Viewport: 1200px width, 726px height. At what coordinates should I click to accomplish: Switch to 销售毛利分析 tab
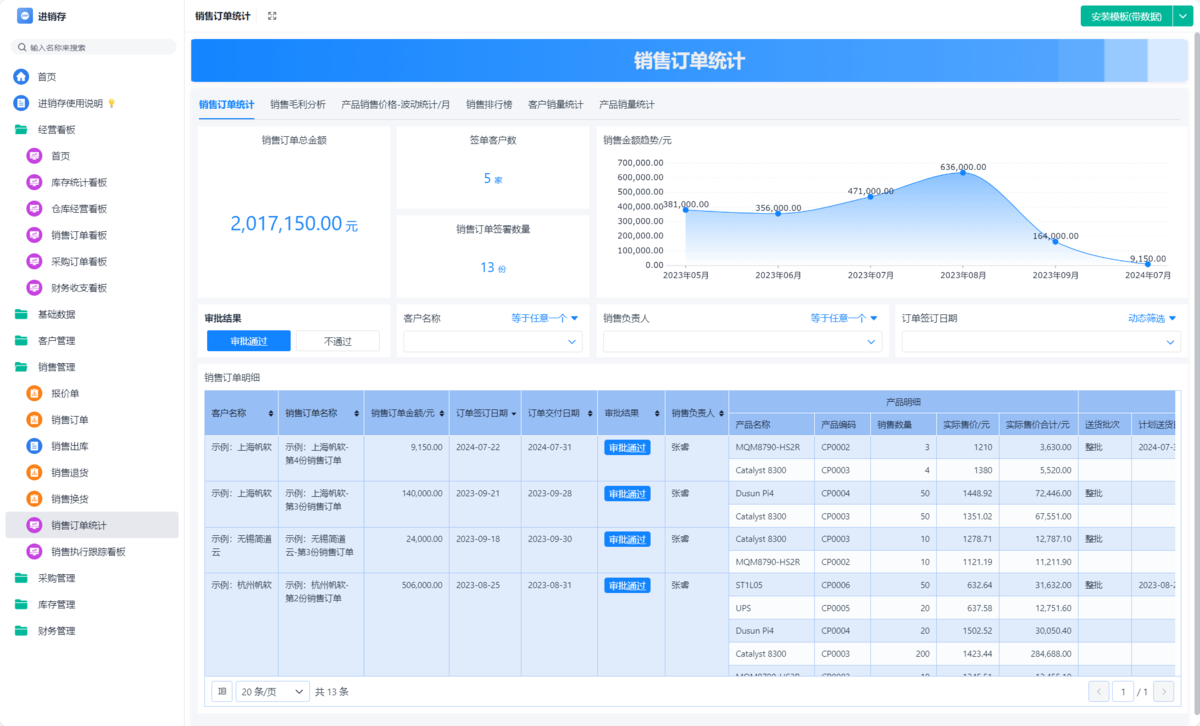click(298, 104)
